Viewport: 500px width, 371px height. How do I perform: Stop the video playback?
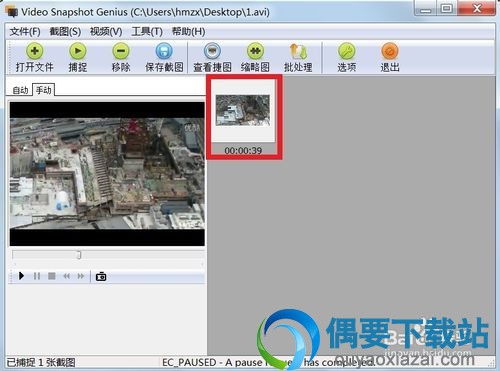52,276
